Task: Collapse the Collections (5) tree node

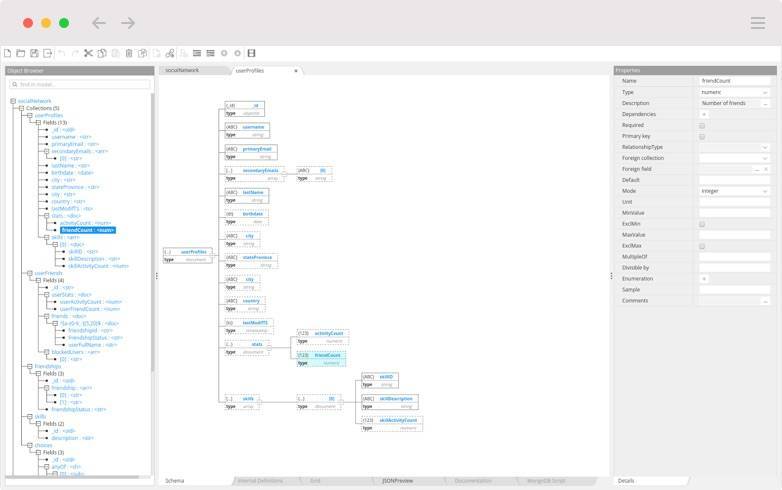Action: (x=21, y=108)
